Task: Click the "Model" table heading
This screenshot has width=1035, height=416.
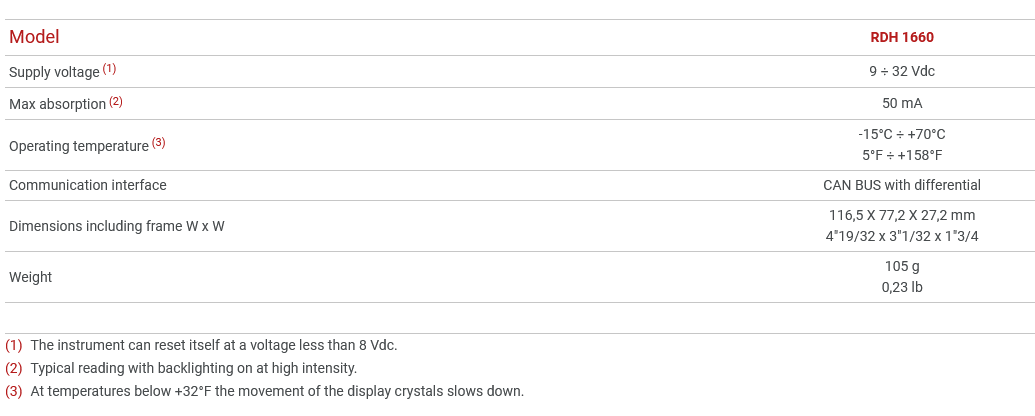Action: 34,37
